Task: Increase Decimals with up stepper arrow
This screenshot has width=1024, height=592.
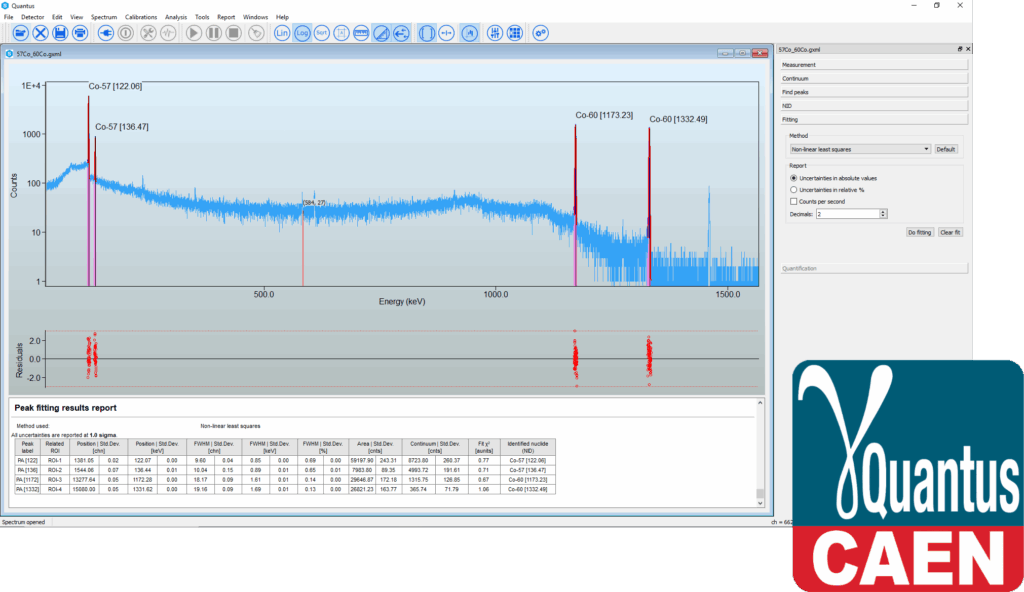Action: pyautogui.click(x=883, y=212)
